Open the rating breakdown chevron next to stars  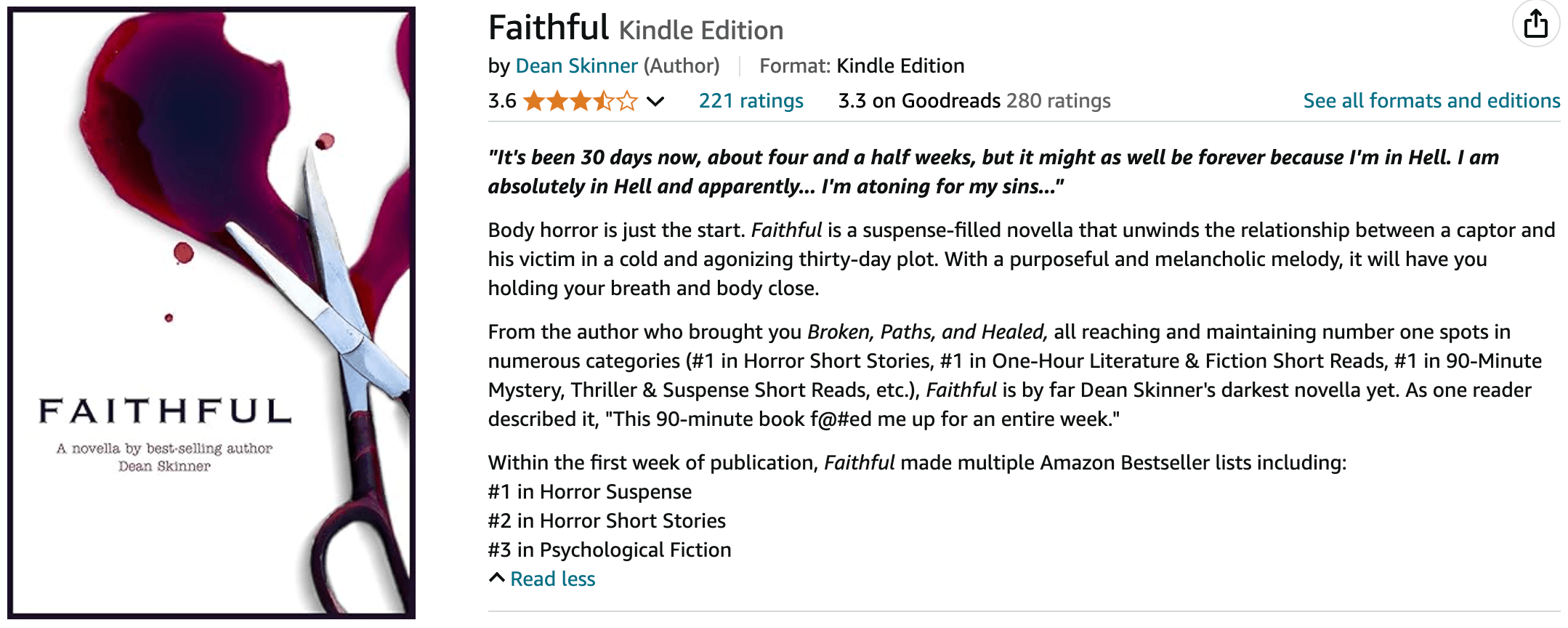coord(655,101)
